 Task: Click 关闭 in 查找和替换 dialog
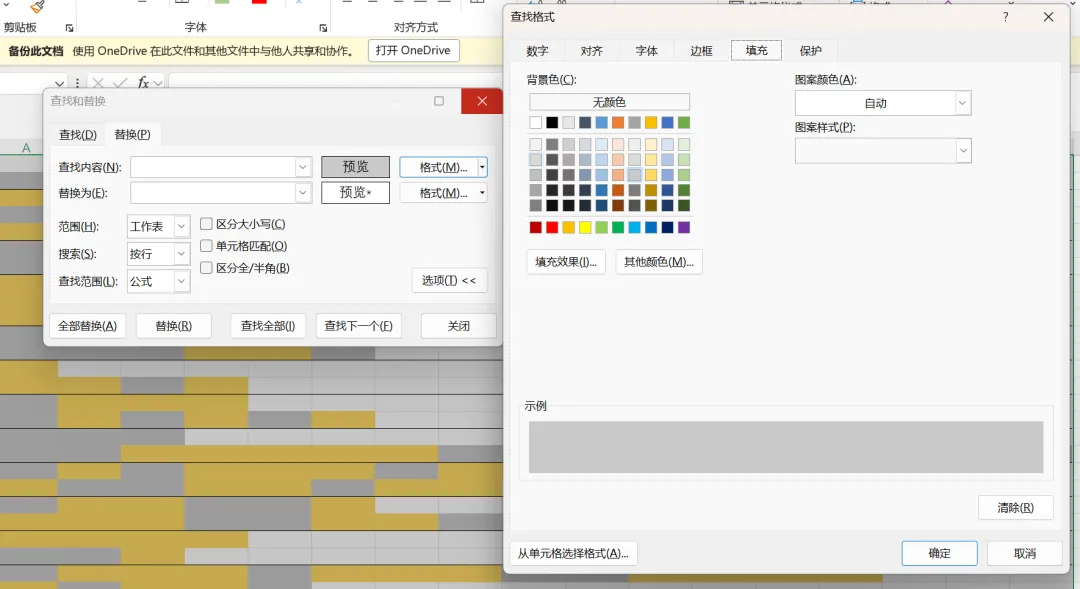459,326
